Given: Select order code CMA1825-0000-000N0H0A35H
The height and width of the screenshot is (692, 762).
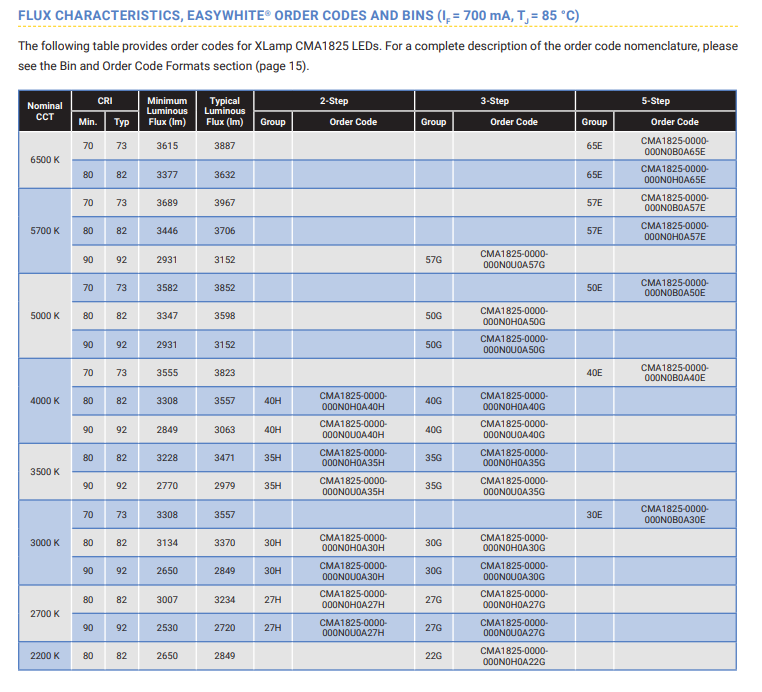Looking at the screenshot, I should (353, 458).
